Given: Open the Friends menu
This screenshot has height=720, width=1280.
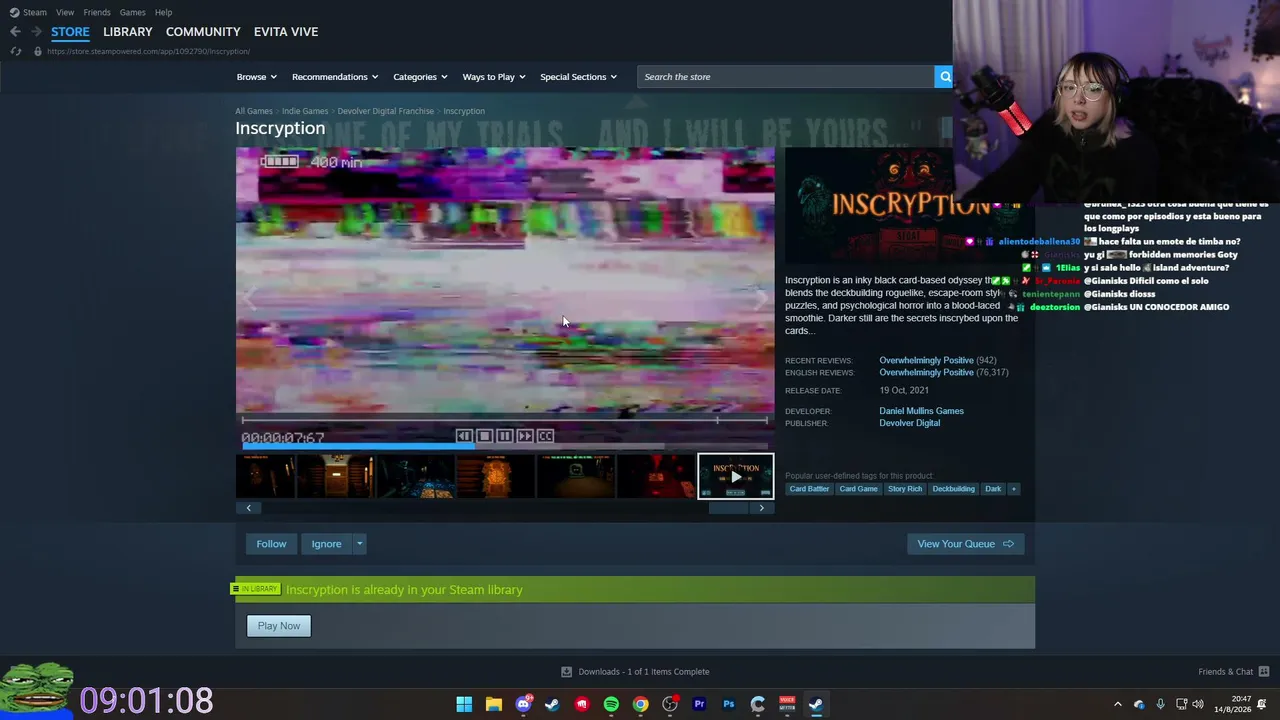Looking at the screenshot, I should tap(97, 12).
